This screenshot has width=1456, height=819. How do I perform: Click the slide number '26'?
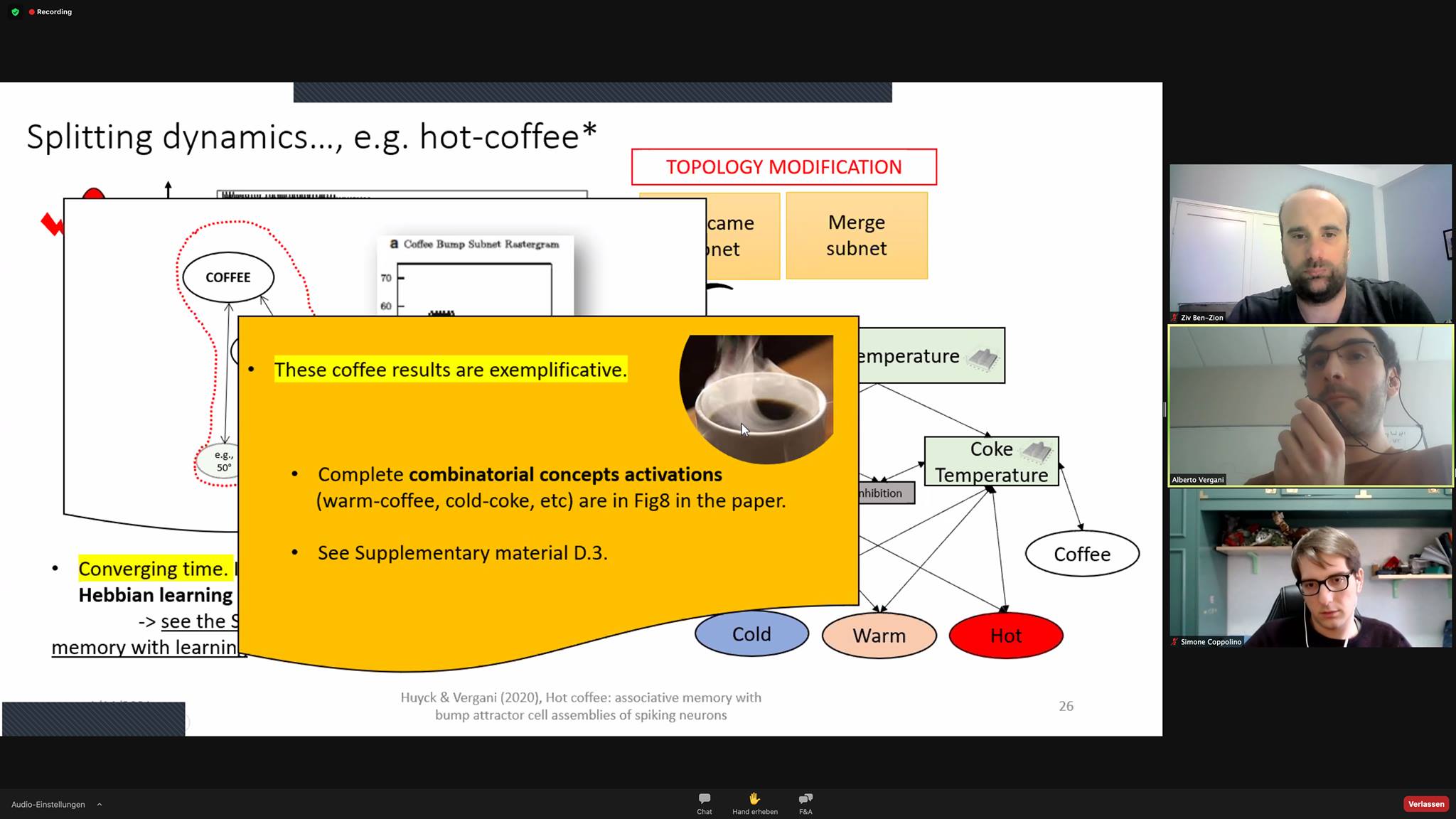[1066, 706]
